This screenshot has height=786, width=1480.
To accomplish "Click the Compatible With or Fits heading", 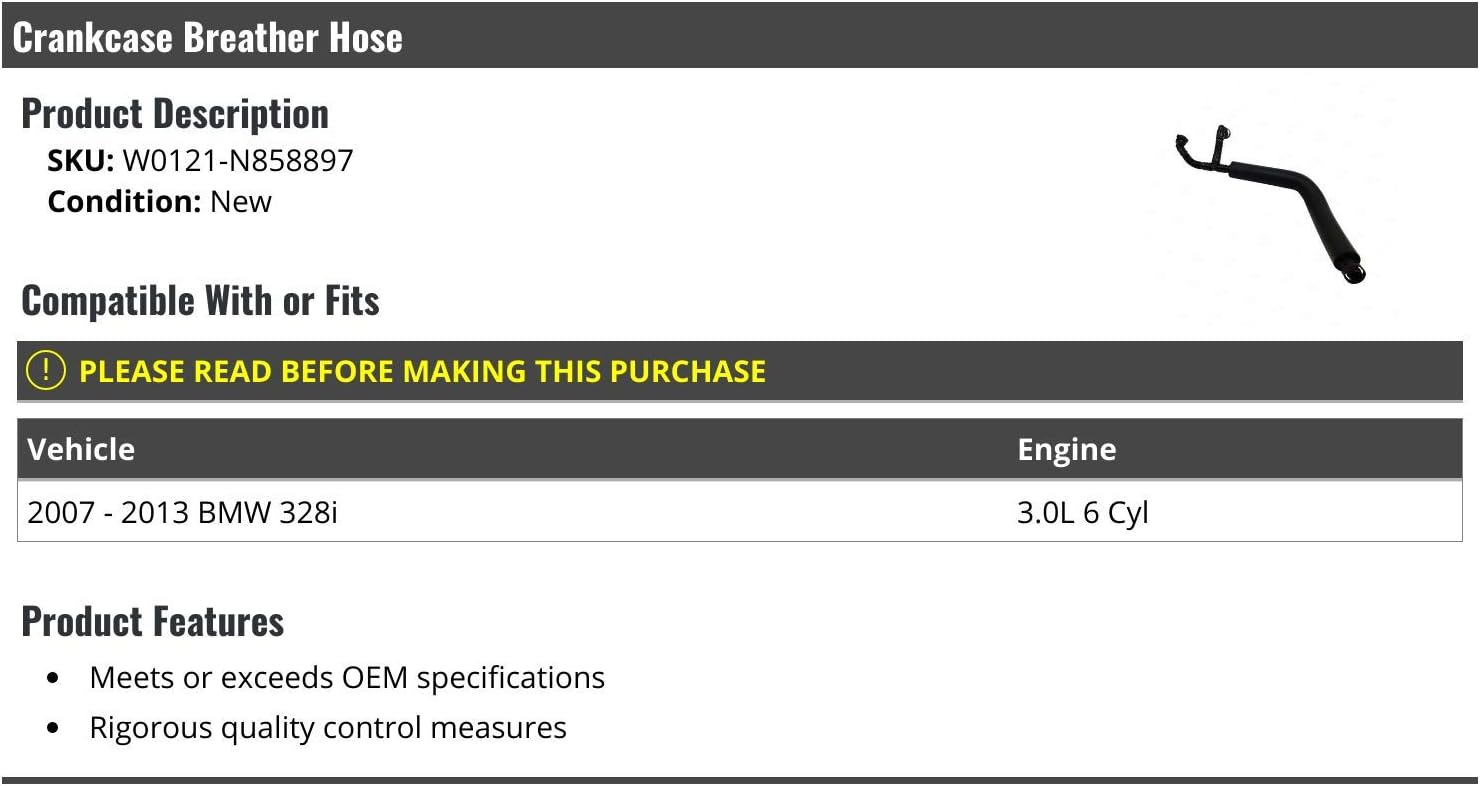I will pos(200,300).
